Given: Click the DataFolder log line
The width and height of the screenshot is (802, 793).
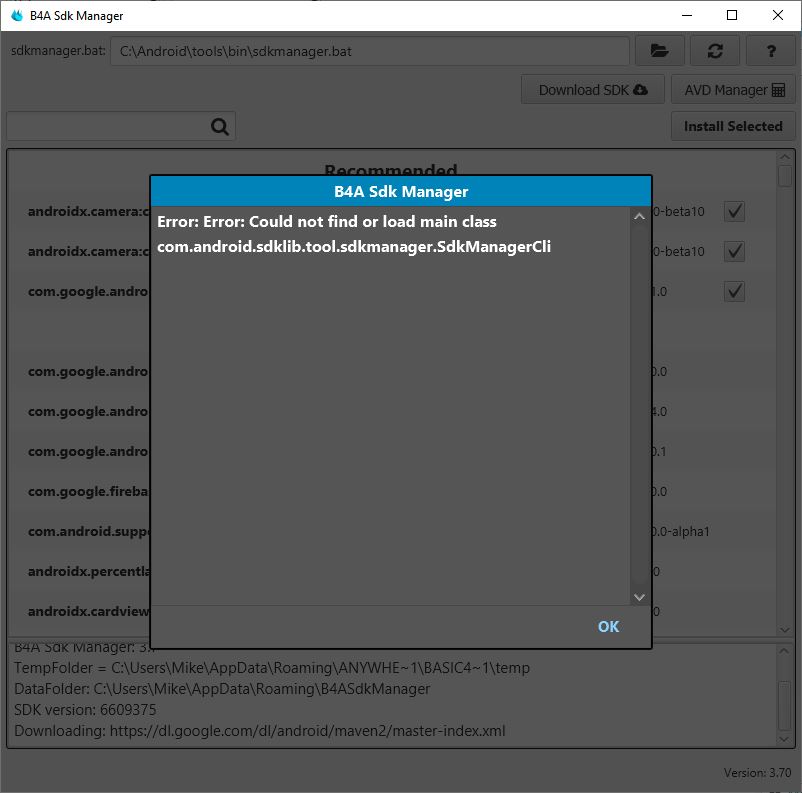Looking at the screenshot, I should pos(222,689).
